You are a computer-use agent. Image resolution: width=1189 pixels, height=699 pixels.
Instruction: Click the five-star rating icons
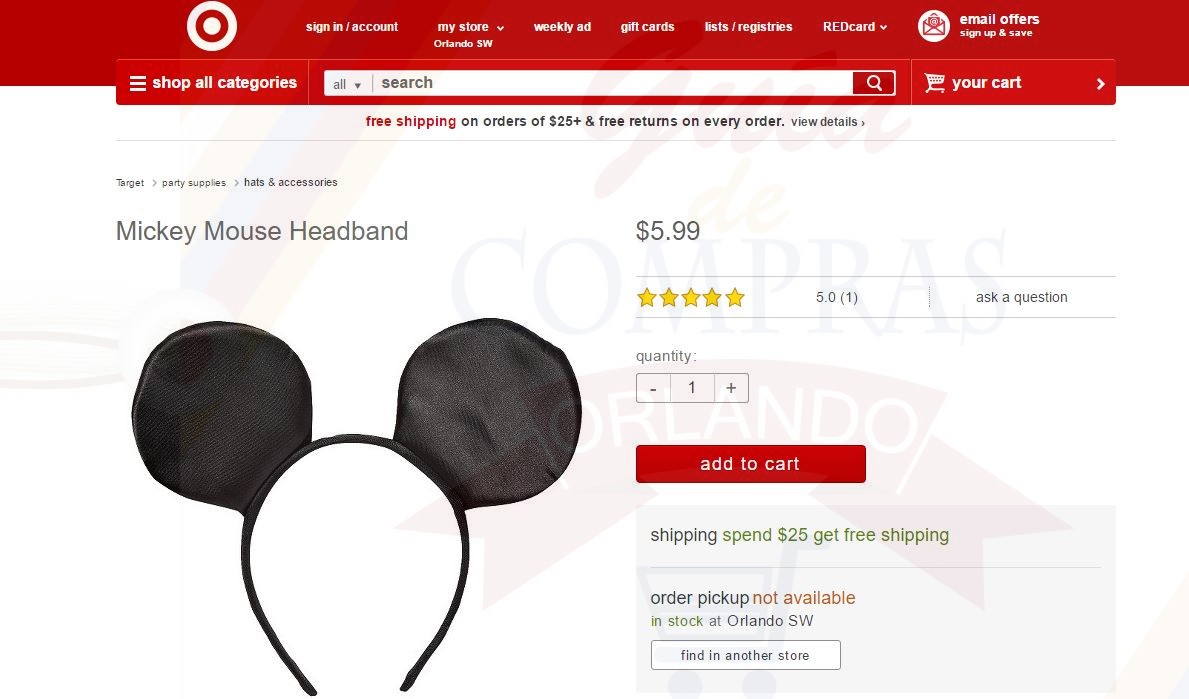click(x=691, y=297)
